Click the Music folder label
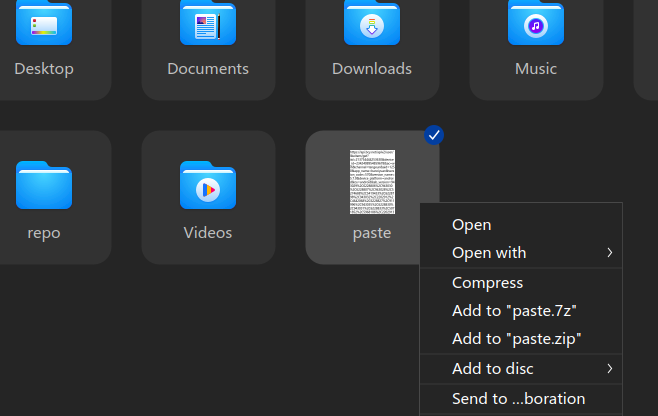The height and width of the screenshot is (416, 658). pos(536,68)
